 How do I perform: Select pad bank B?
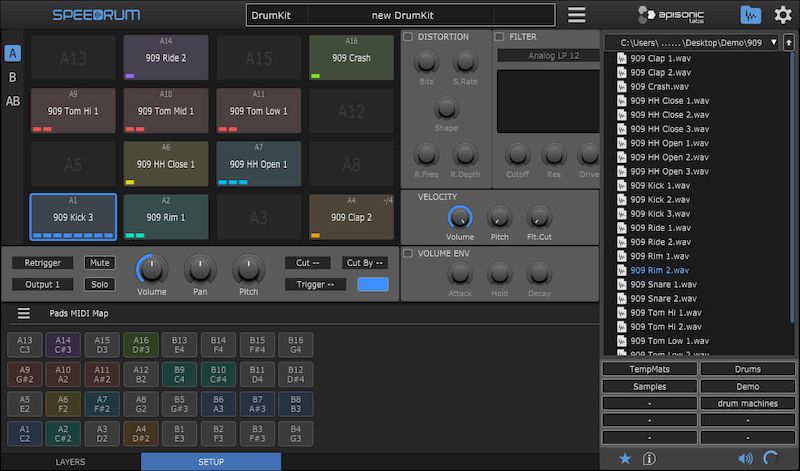(x=12, y=77)
